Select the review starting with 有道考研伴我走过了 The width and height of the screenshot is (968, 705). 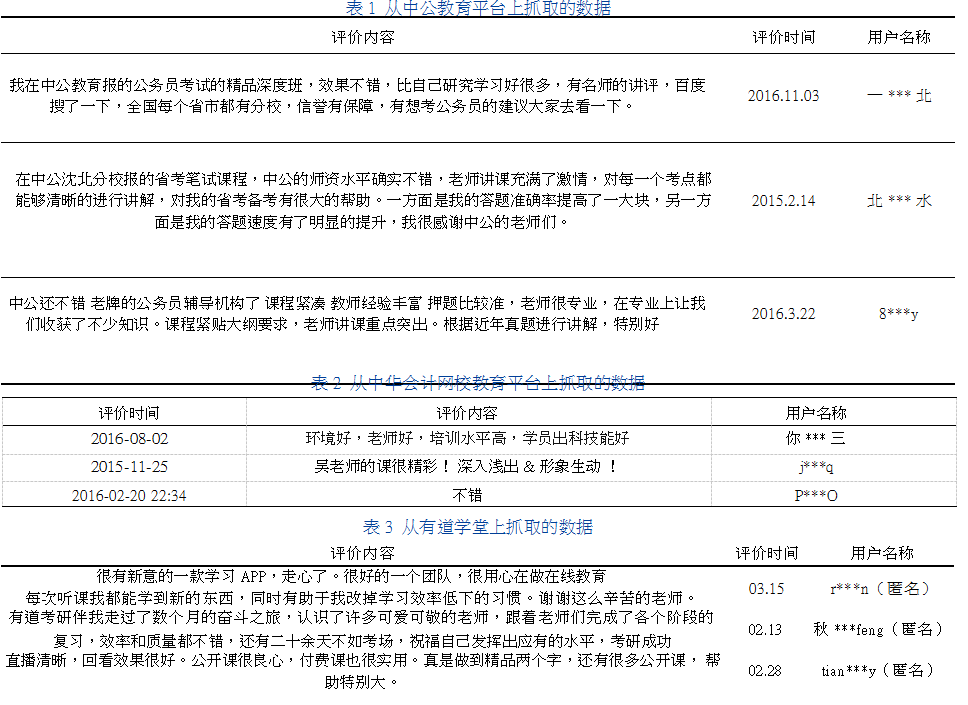pos(361,629)
